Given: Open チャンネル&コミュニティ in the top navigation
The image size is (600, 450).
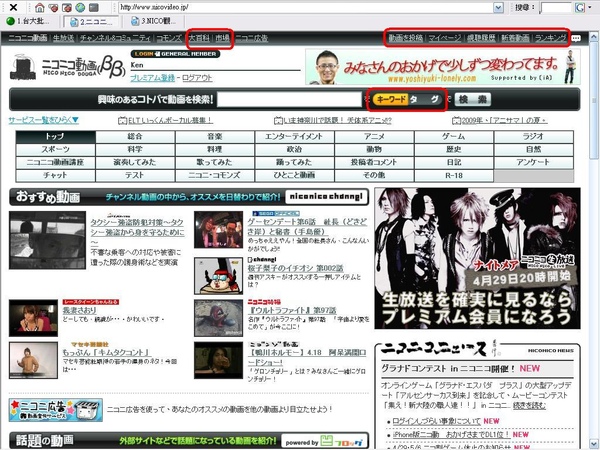Looking at the screenshot, I should [115, 38].
